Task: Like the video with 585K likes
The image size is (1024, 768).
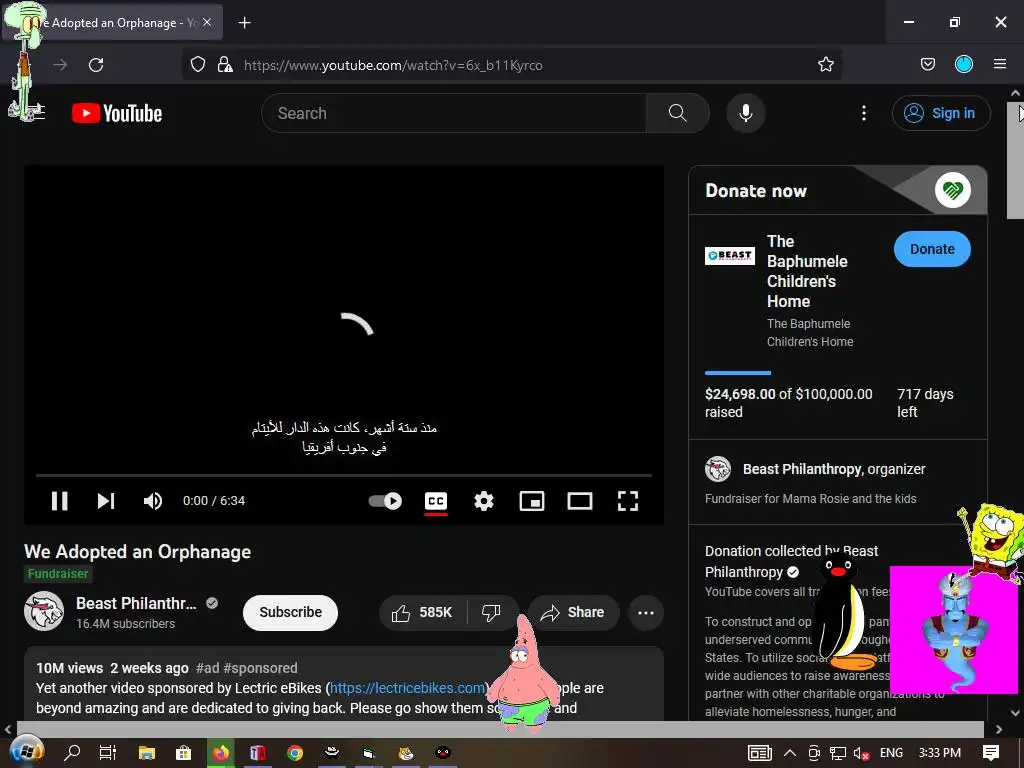Action: [423, 613]
